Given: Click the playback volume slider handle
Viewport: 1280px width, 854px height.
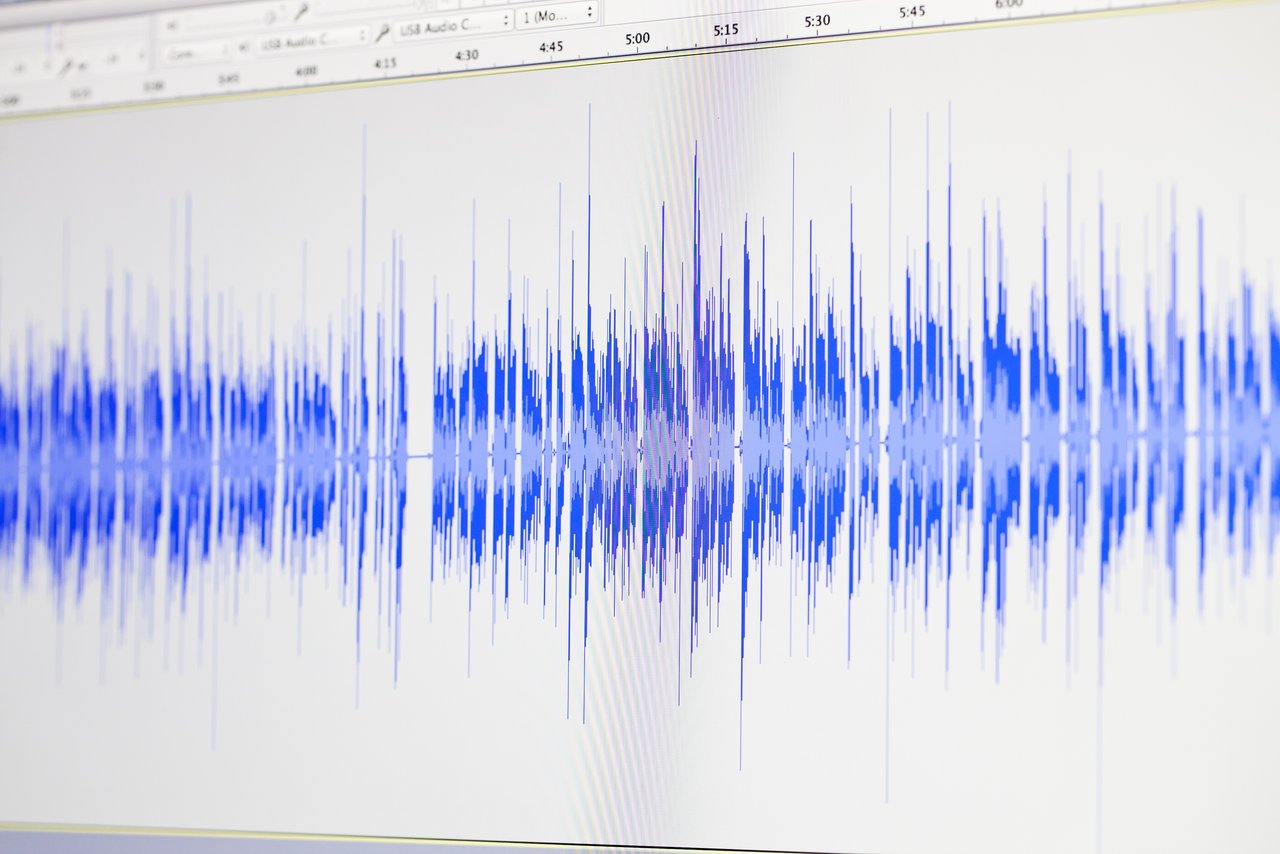Looking at the screenshot, I should [270, 17].
